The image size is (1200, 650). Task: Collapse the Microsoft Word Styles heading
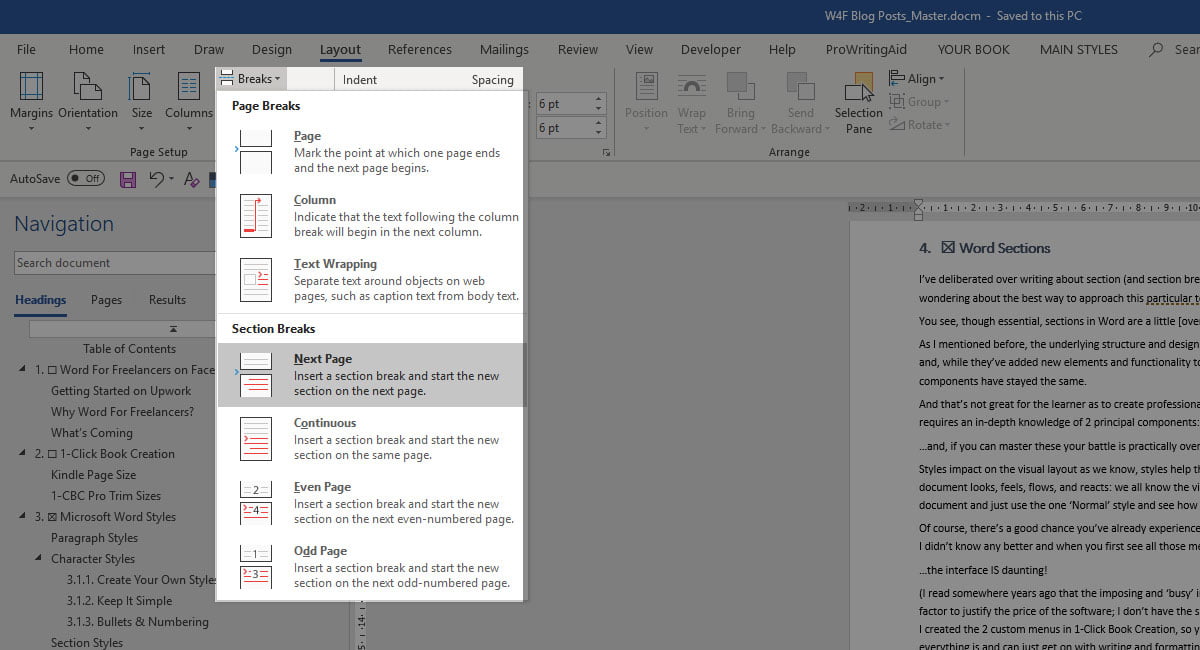click(x=23, y=517)
